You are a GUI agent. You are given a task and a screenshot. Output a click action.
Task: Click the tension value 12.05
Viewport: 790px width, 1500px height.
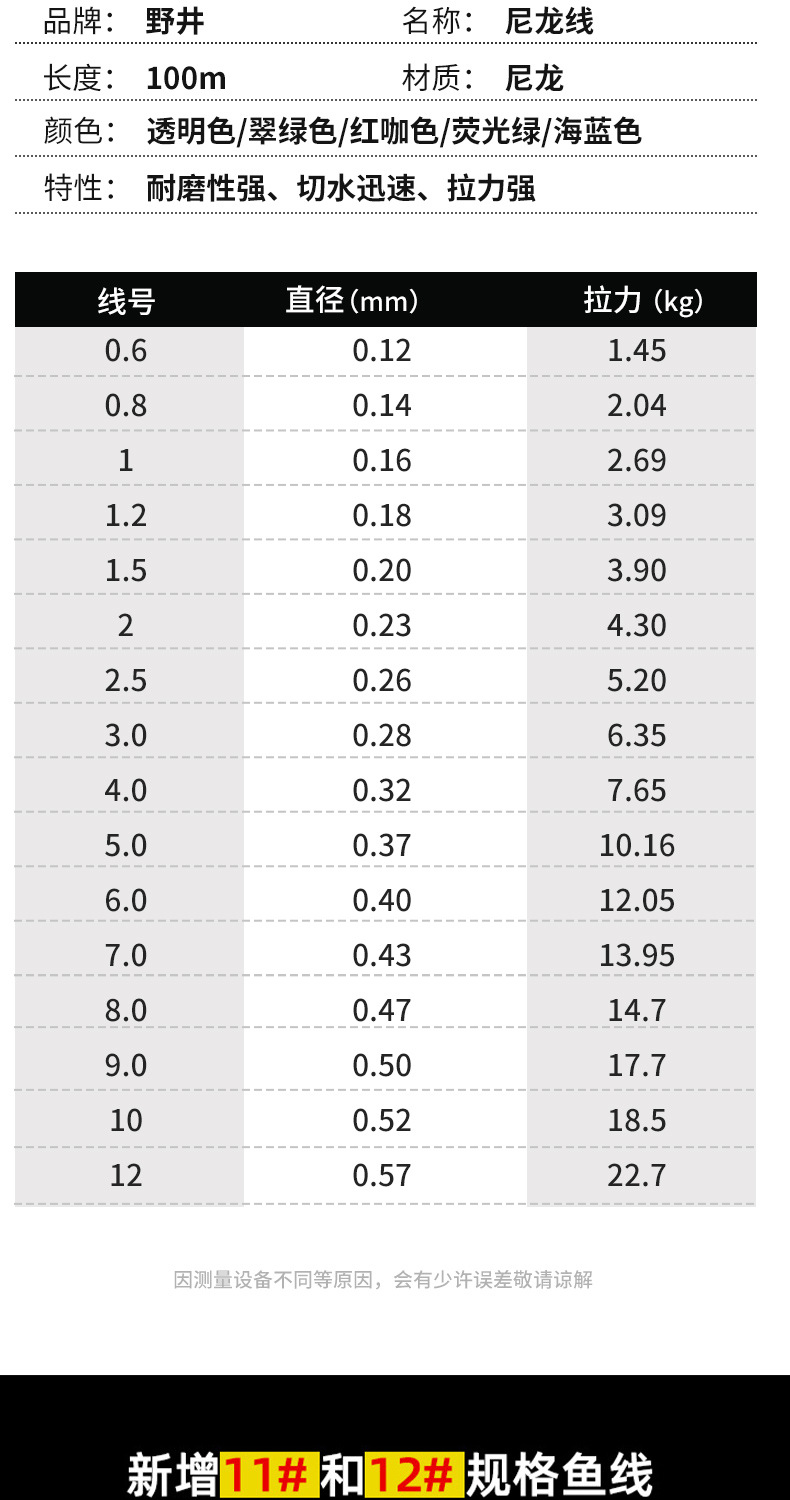637,901
